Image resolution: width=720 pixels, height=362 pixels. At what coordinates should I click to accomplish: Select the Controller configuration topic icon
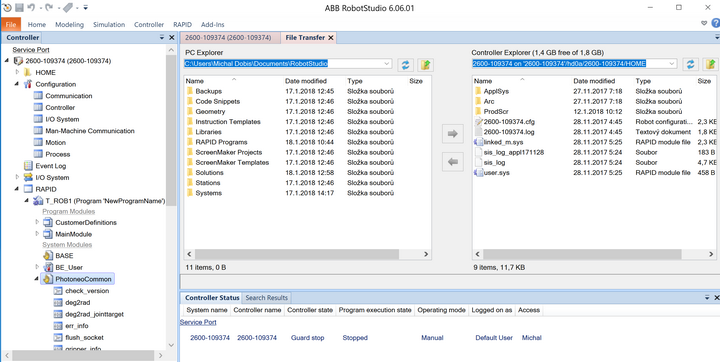(39, 107)
